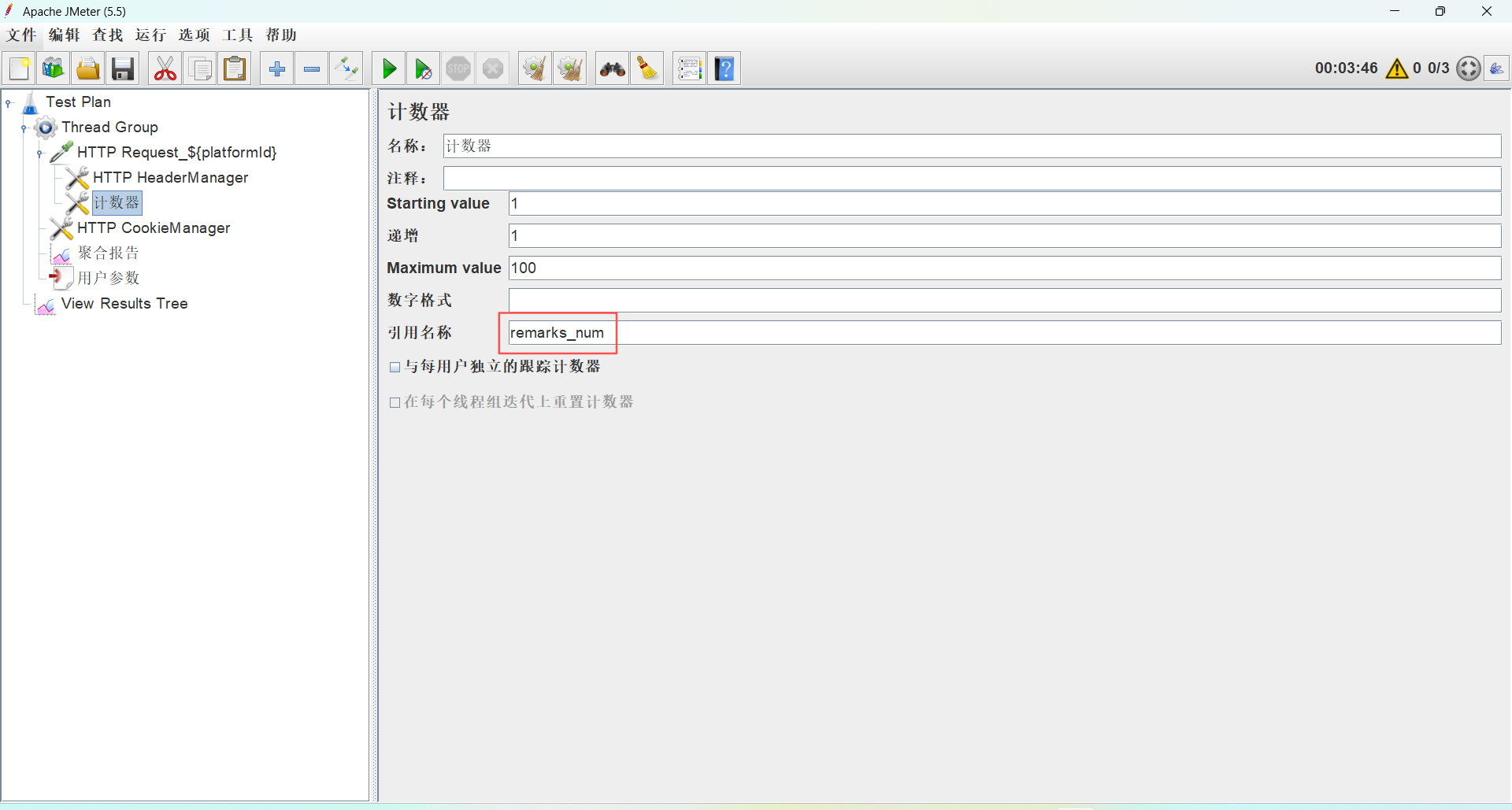Click the yellow warning log icon
This screenshot has width=1512, height=810.
(x=1397, y=68)
